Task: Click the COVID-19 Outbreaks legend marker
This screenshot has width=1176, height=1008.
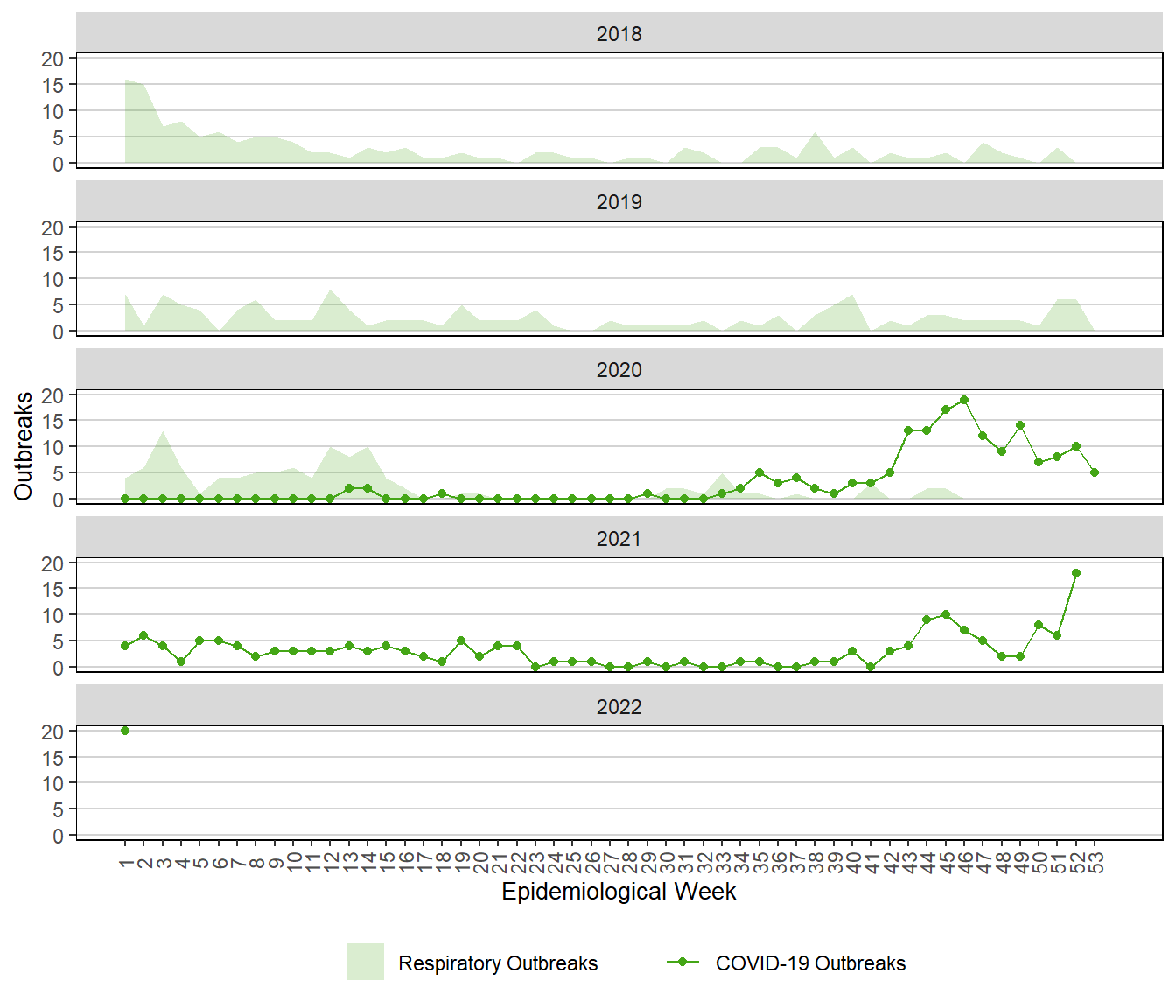Action: pyautogui.click(x=682, y=962)
